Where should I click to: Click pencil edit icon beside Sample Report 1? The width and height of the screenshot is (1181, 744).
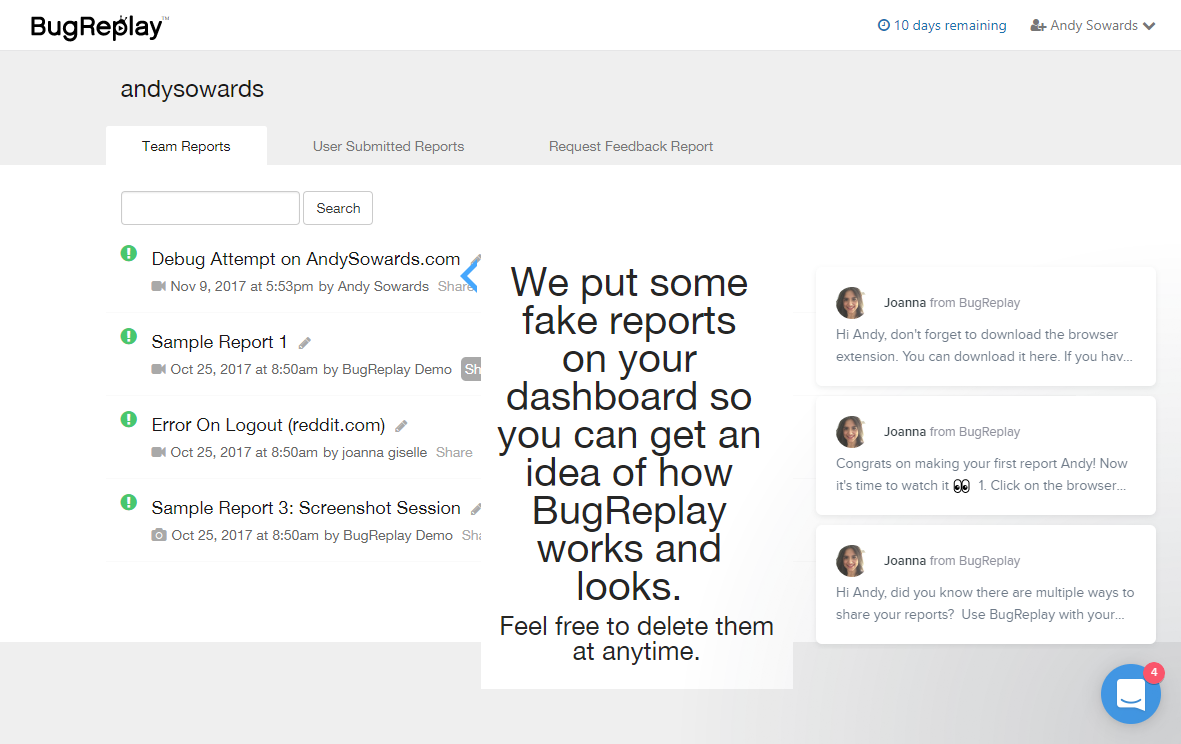point(305,343)
